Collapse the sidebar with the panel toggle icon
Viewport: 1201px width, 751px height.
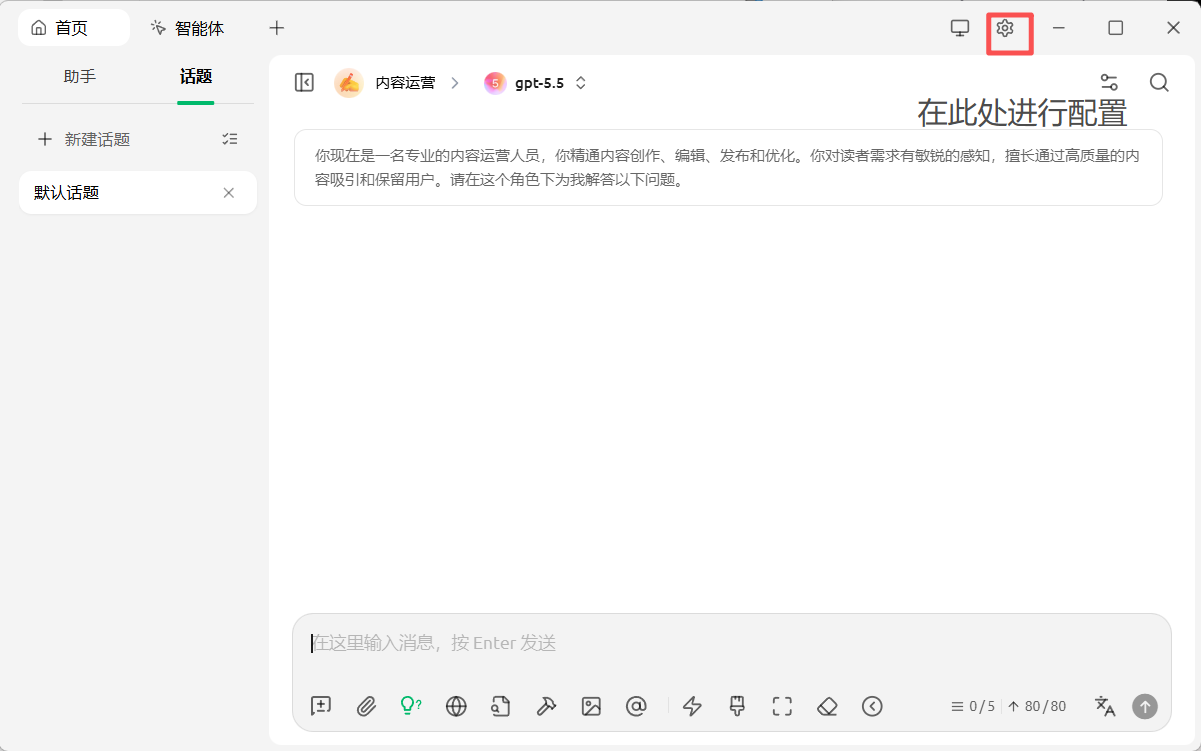point(305,83)
